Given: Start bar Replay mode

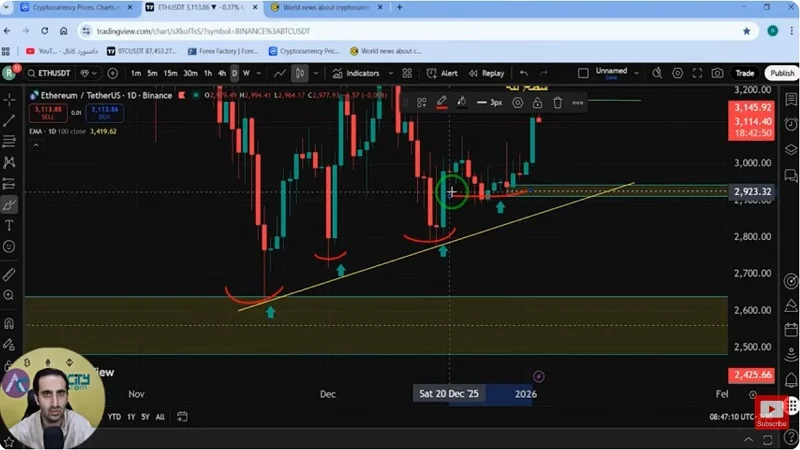Looking at the screenshot, I should tap(485, 73).
